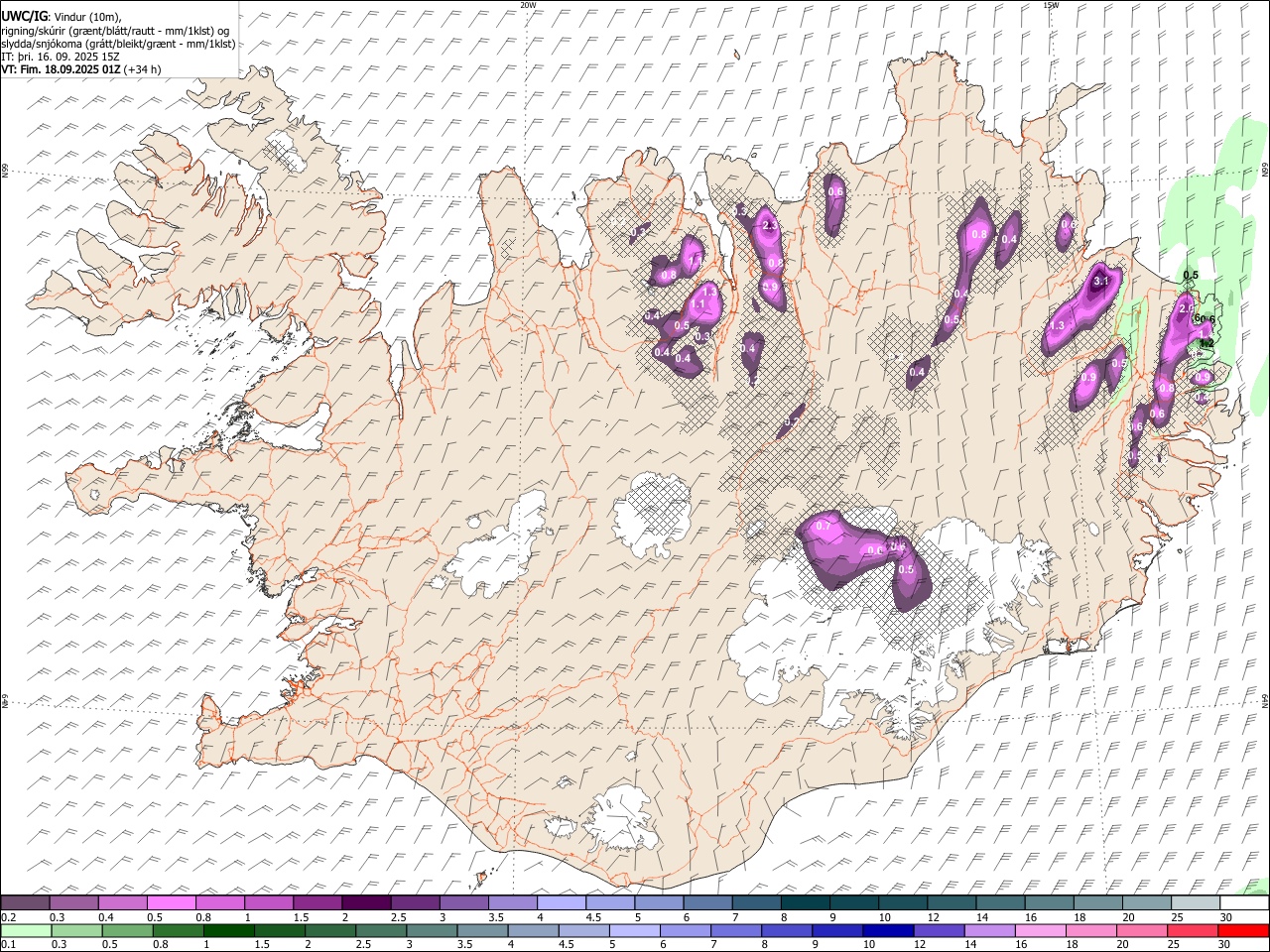Pick lower-row swatch between 0.8 and 1
Image resolution: width=1270 pixels, height=952 pixels.
pos(178,930)
